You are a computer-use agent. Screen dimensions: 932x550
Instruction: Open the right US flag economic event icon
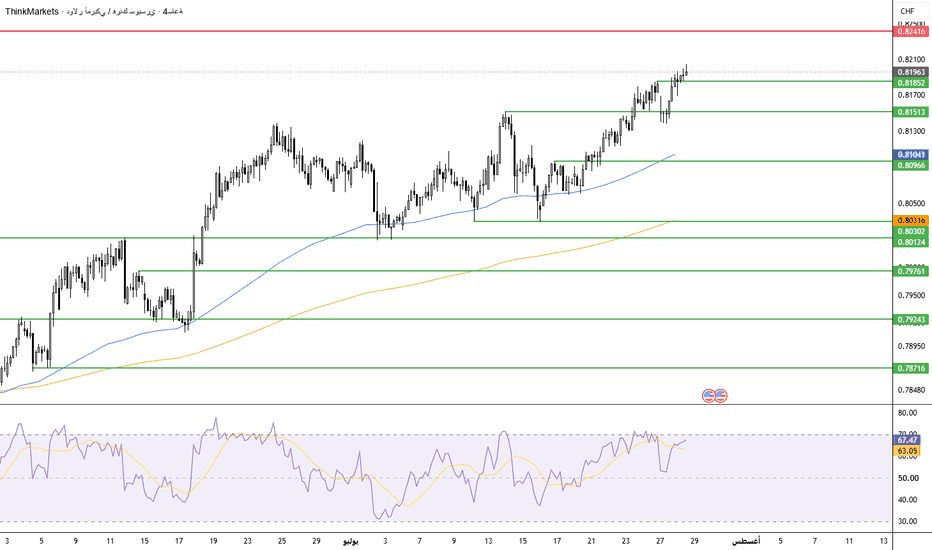click(x=721, y=395)
